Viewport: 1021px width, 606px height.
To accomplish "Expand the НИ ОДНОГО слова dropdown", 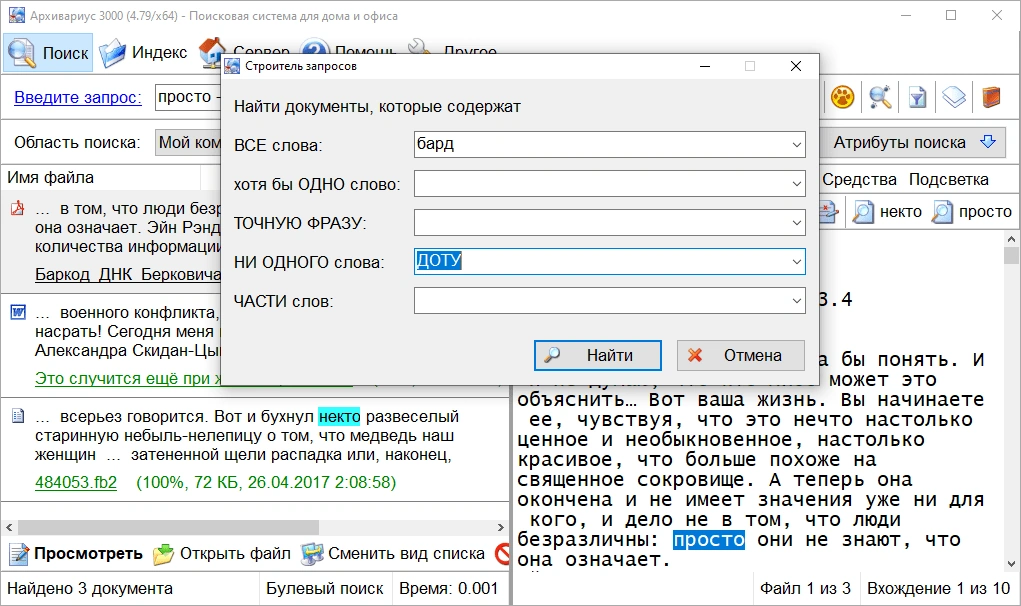I will [796, 262].
